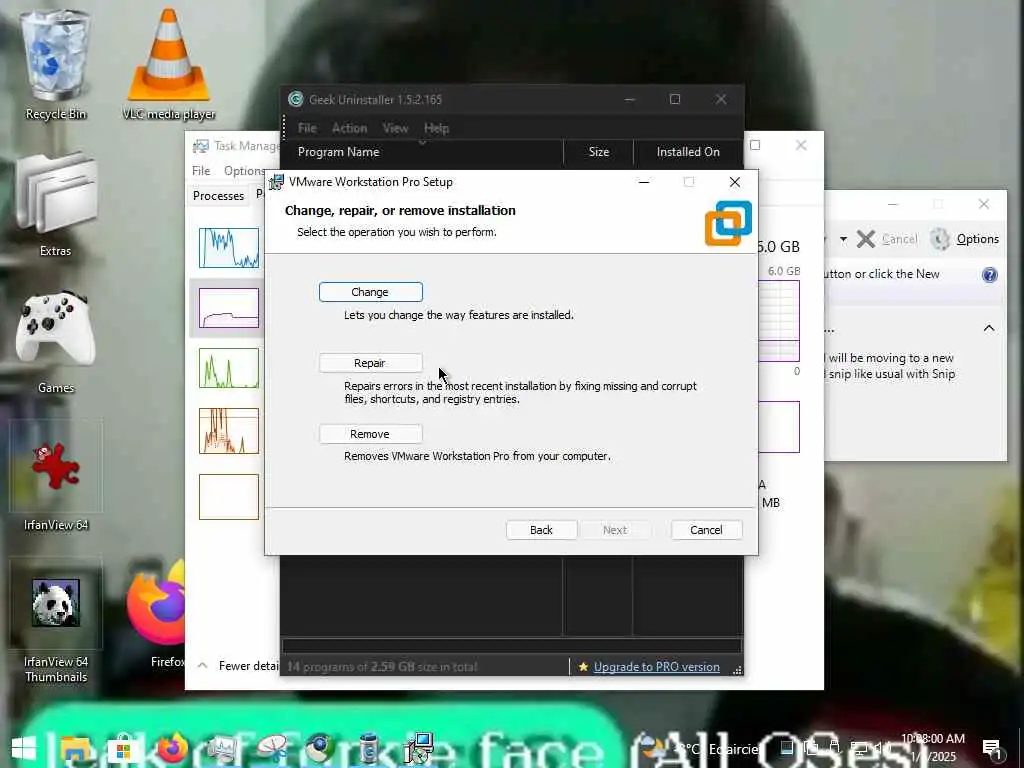This screenshot has height=768, width=1024.
Task: Switch to Task Manager on the taskbar
Action: (x=222, y=749)
